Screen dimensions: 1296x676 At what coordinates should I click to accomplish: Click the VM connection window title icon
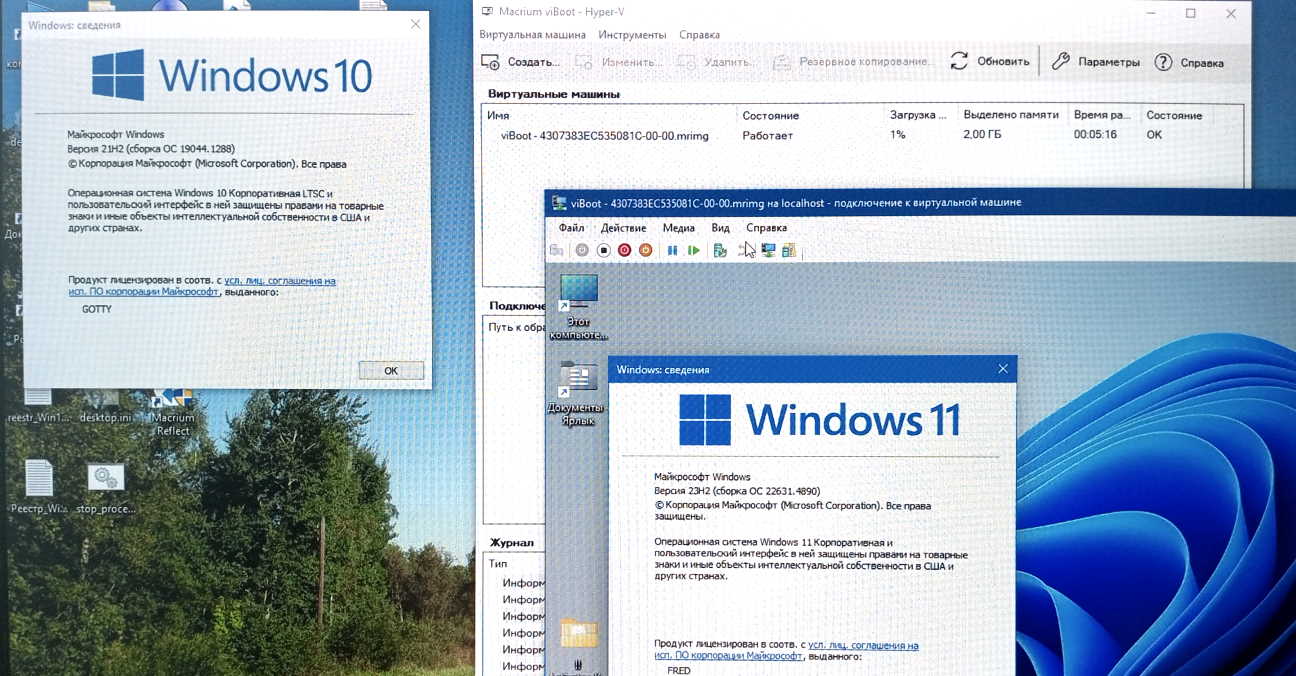click(x=559, y=203)
